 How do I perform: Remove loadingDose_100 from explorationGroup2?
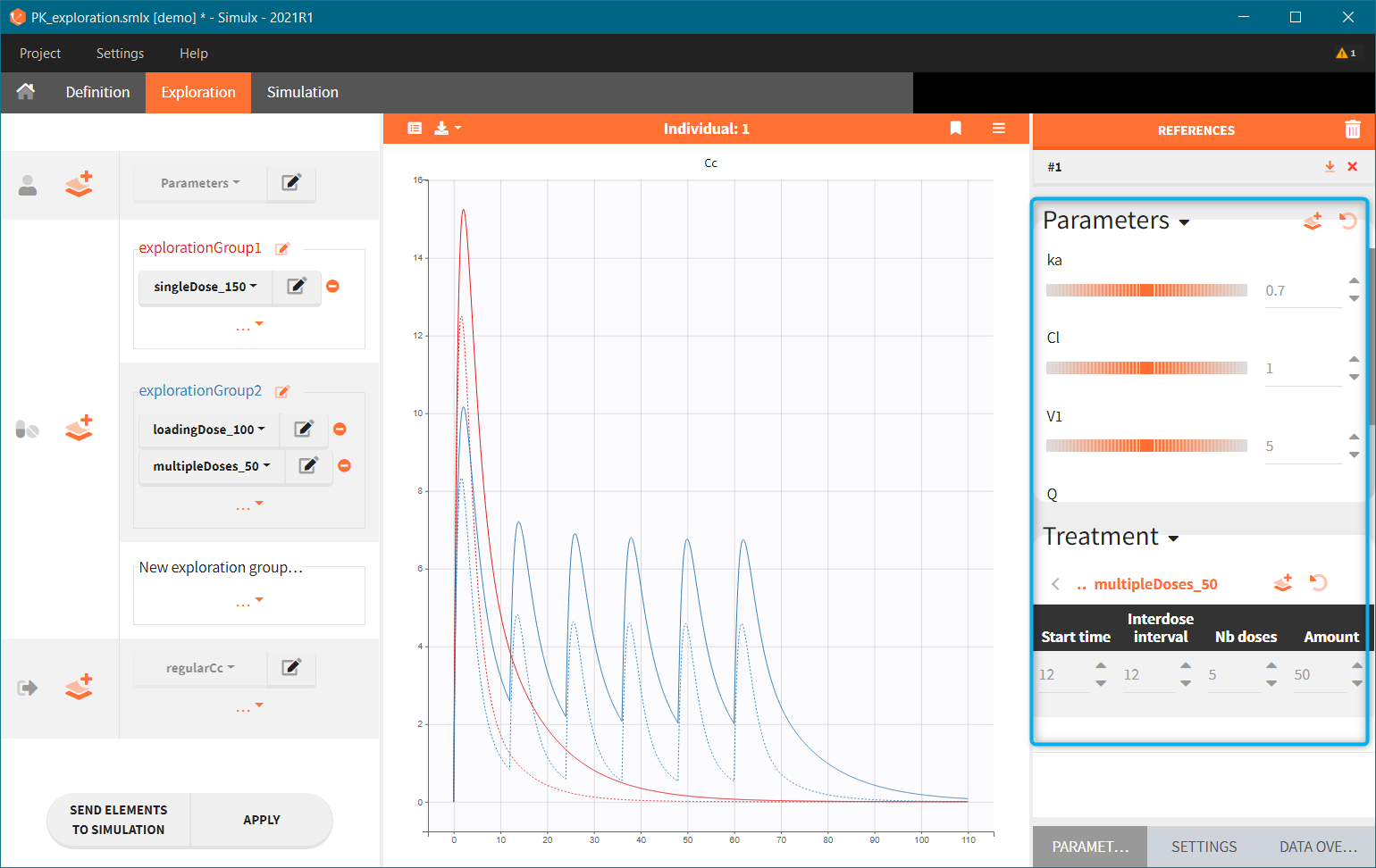click(340, 430)
